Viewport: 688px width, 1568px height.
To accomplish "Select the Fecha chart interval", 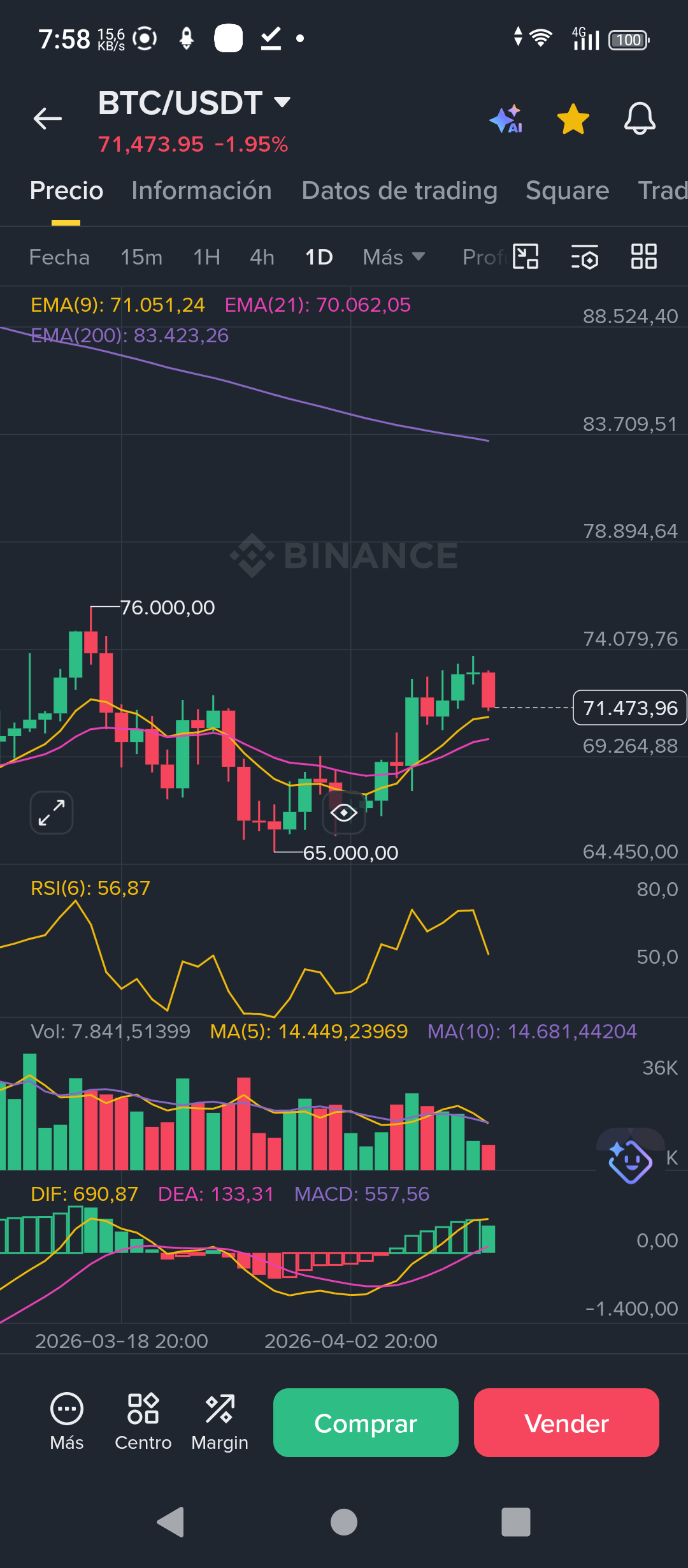I will pos(59,258).
